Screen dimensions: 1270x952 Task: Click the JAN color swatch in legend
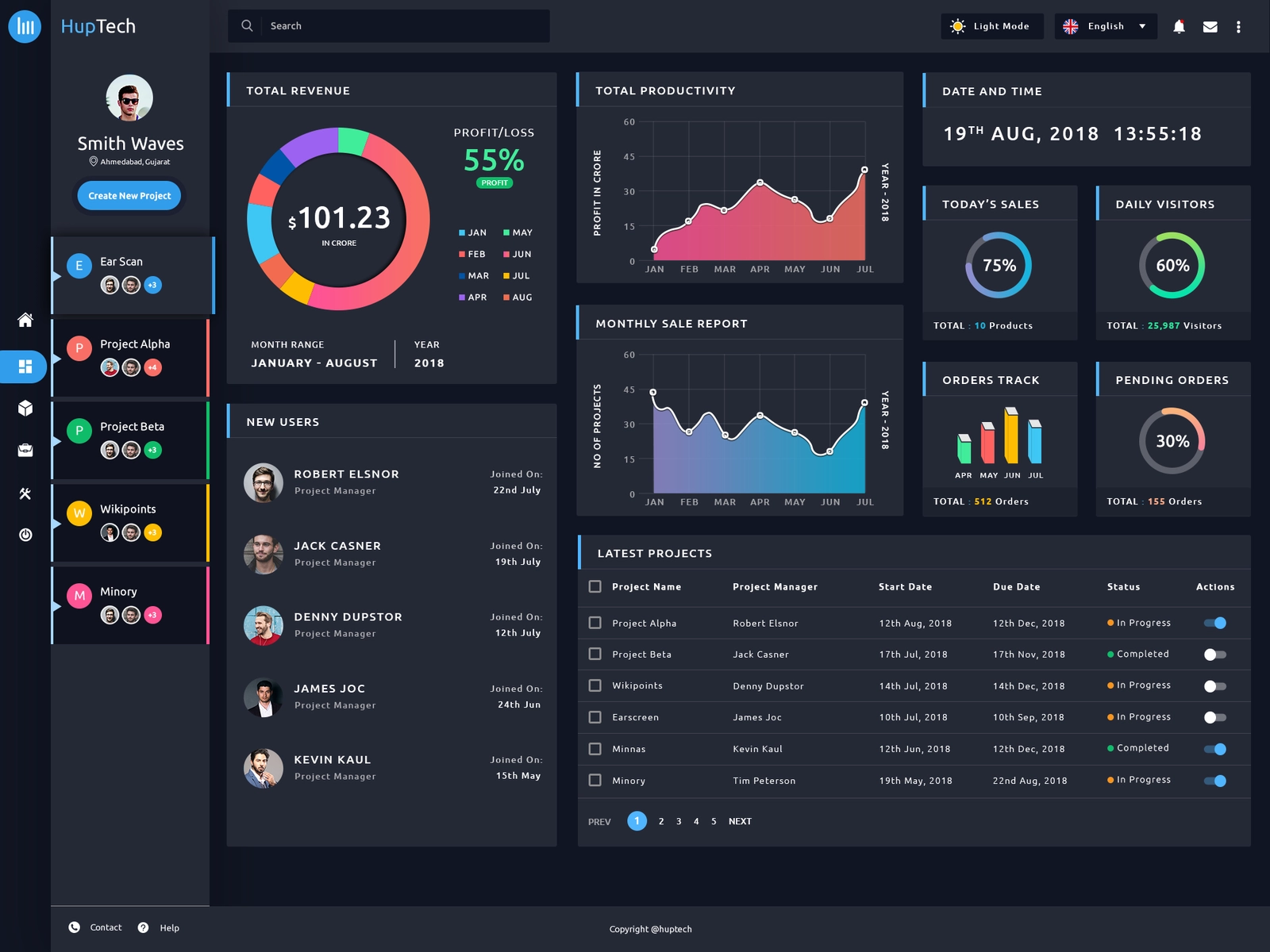462,232
